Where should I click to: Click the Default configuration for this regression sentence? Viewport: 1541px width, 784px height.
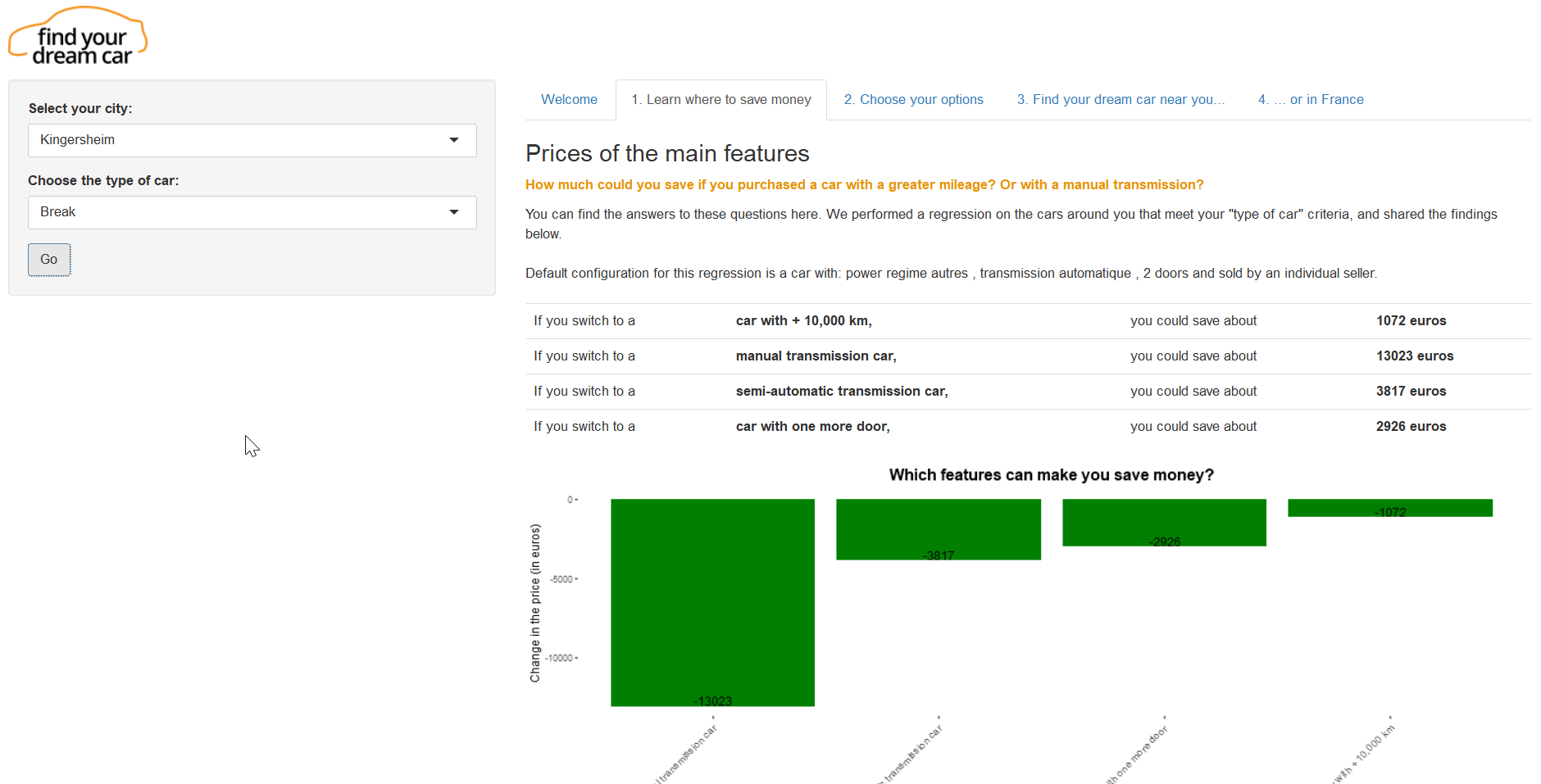(951, 274)
